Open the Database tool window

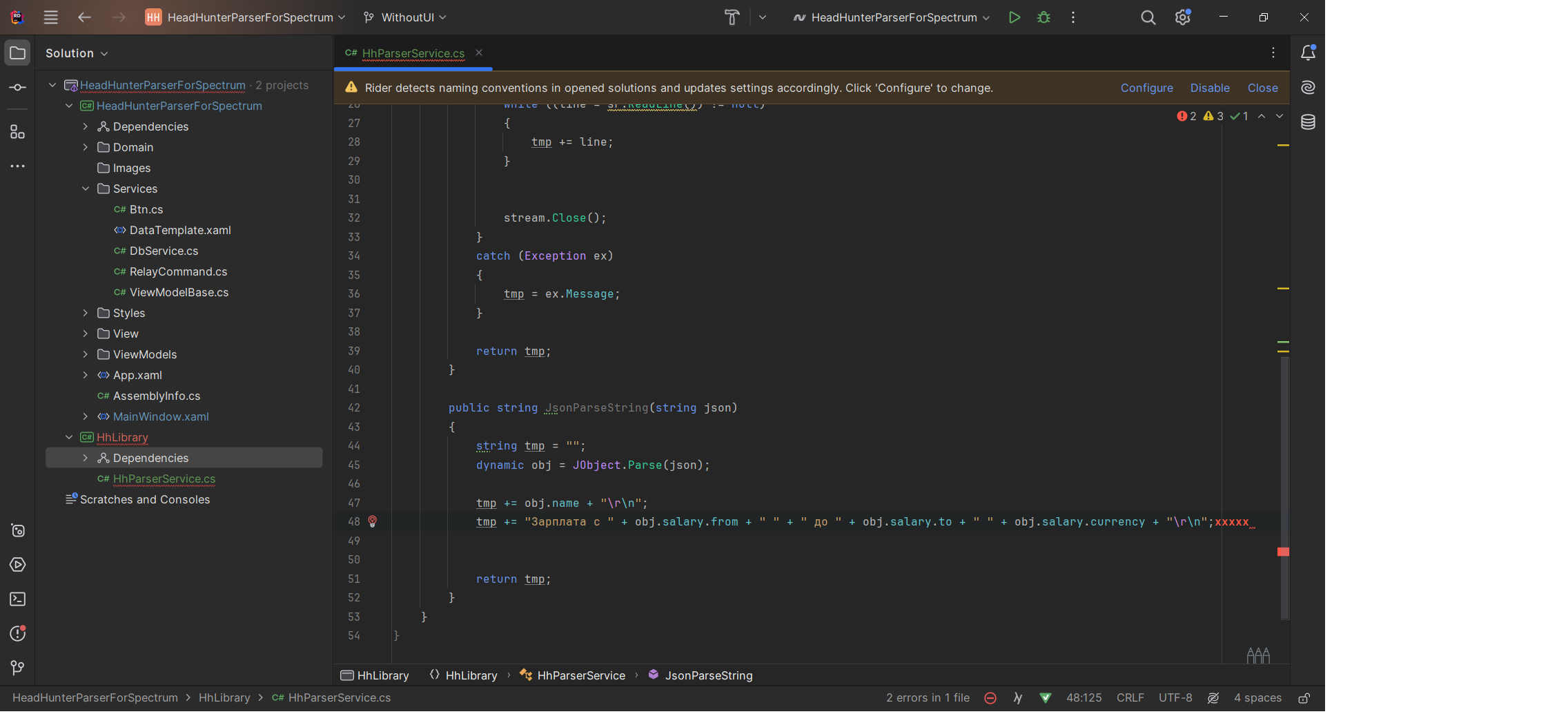(1308, 122)
